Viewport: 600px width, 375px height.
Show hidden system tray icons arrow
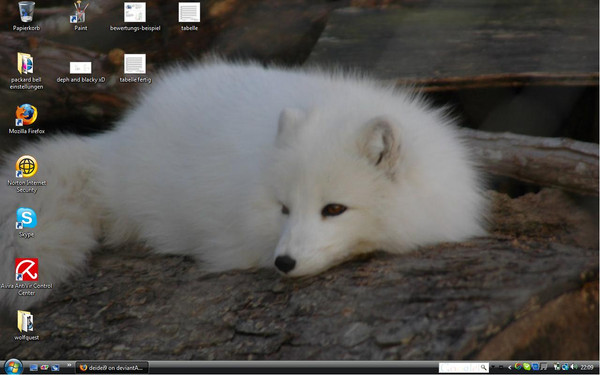(x=510, y=368)
